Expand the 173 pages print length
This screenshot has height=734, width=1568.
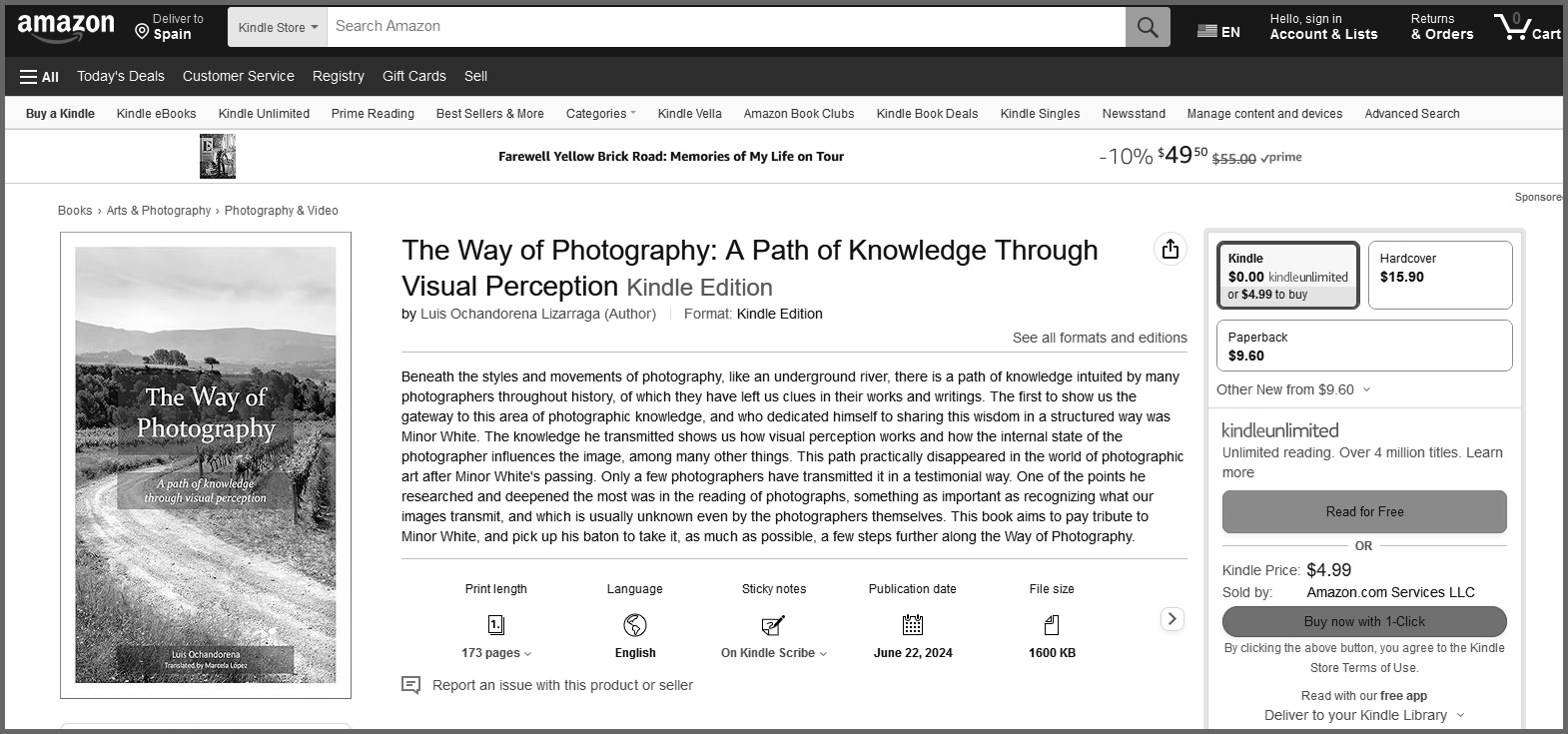click(496, 653)
